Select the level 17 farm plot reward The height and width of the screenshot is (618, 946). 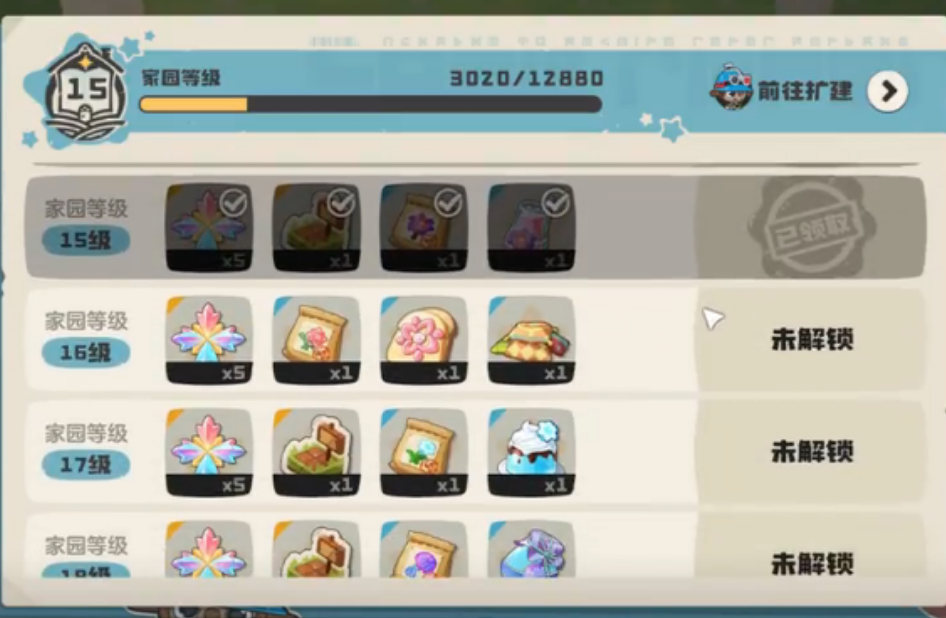(x=316, y=452)
